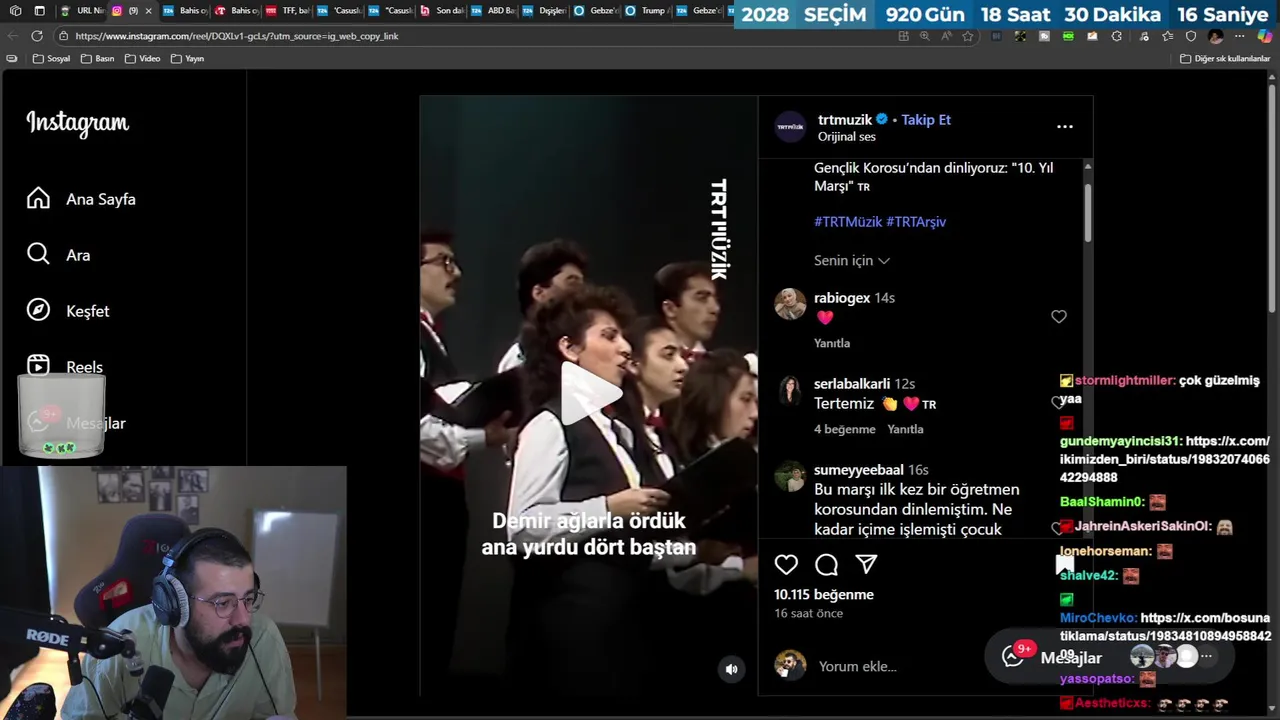Screen dimensions: 1280x720
Task: Open the Copilot icon in toolbar
Action: point(1264,36)
